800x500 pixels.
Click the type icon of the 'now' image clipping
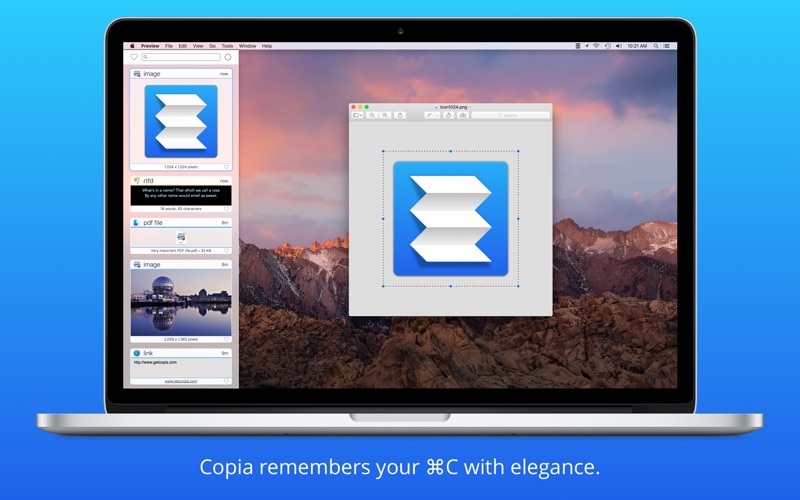pos(137,74)
